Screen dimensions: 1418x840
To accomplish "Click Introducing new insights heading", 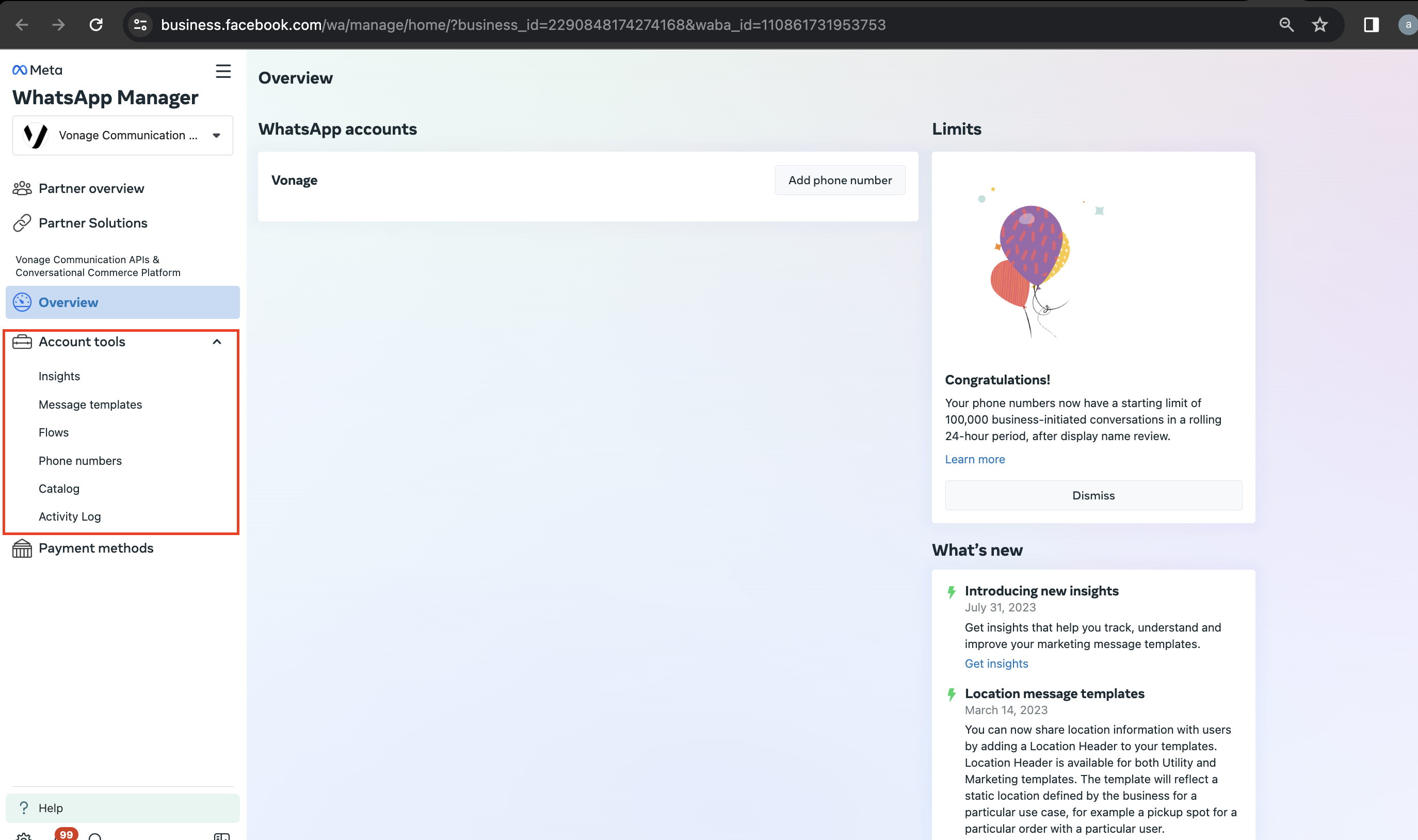I will tap(1041, 591).
